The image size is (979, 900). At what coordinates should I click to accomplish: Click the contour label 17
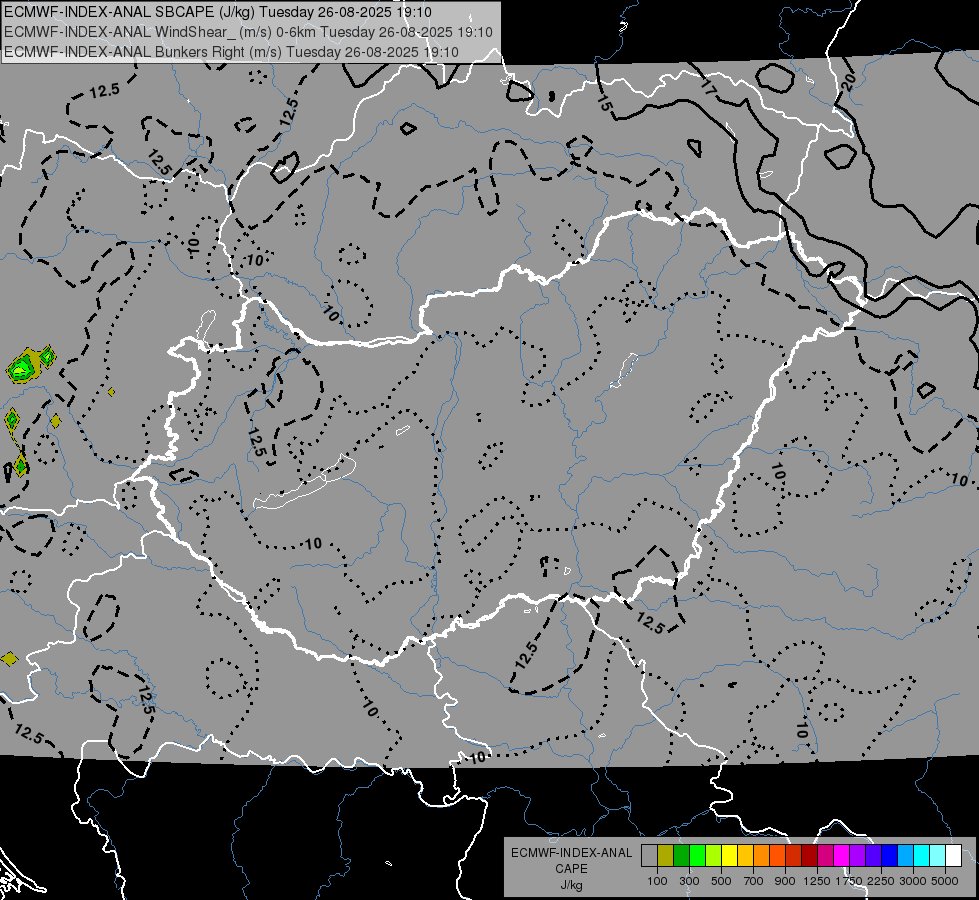coord(708,88)
